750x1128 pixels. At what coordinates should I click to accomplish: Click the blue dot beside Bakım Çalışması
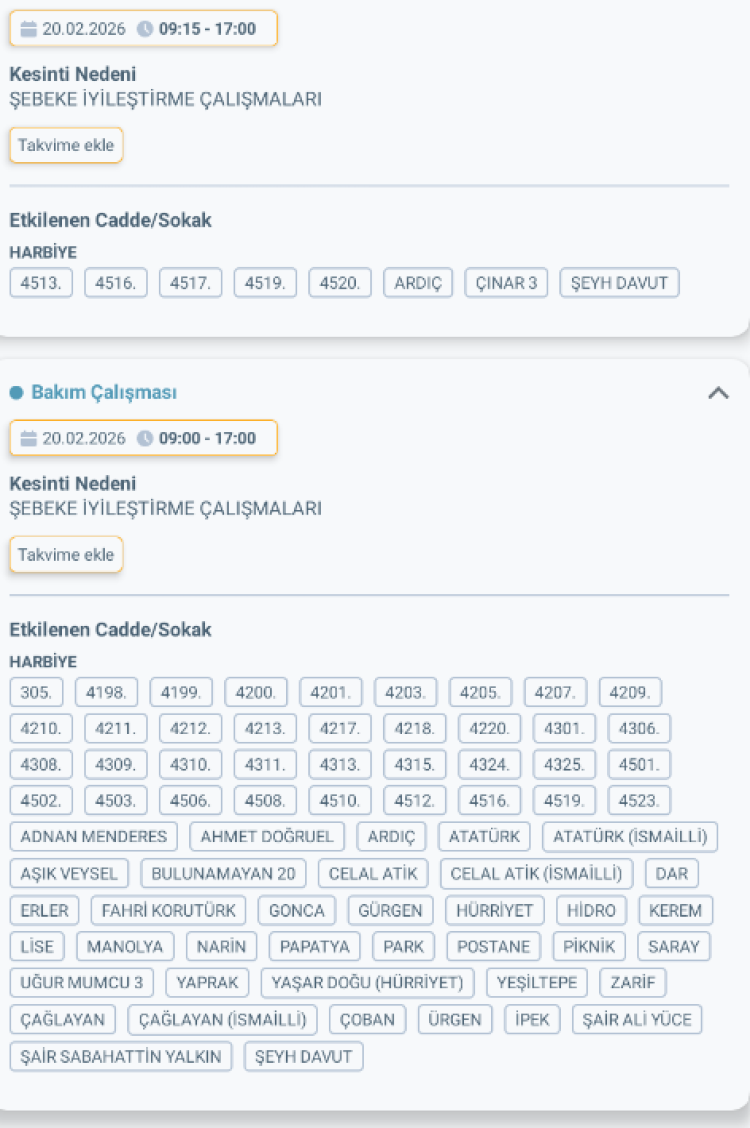point(16,393)
